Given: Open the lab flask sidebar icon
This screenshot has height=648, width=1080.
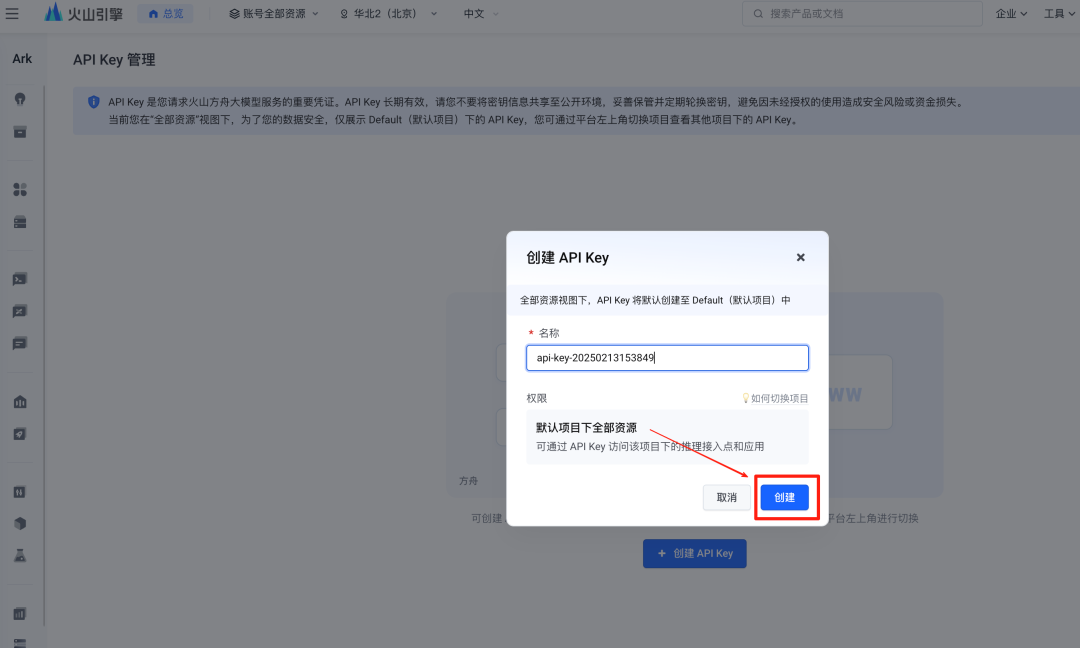Looking at the screenshot, I should [x=20, y=556].
